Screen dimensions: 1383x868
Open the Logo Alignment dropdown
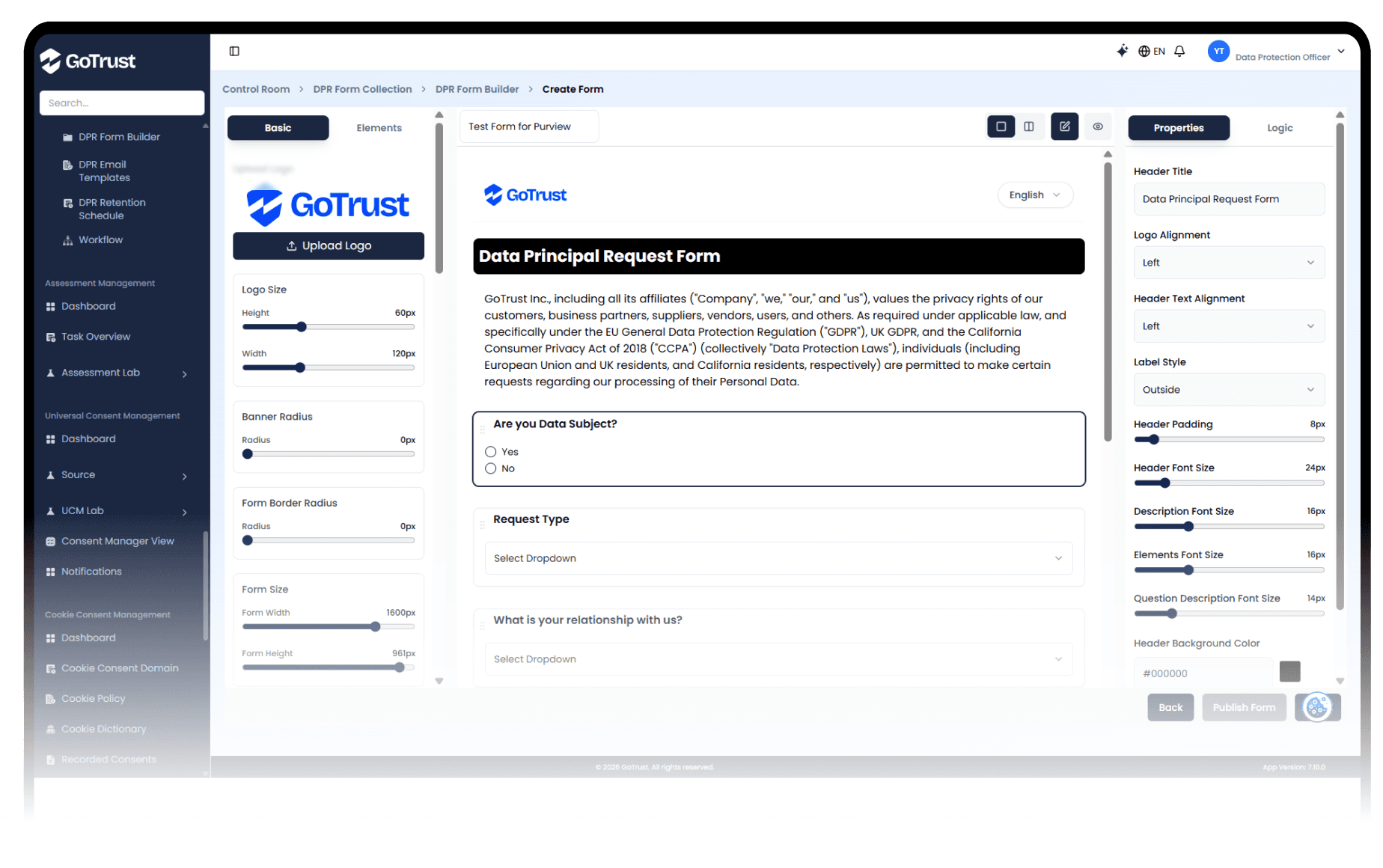pos(1229,263)
